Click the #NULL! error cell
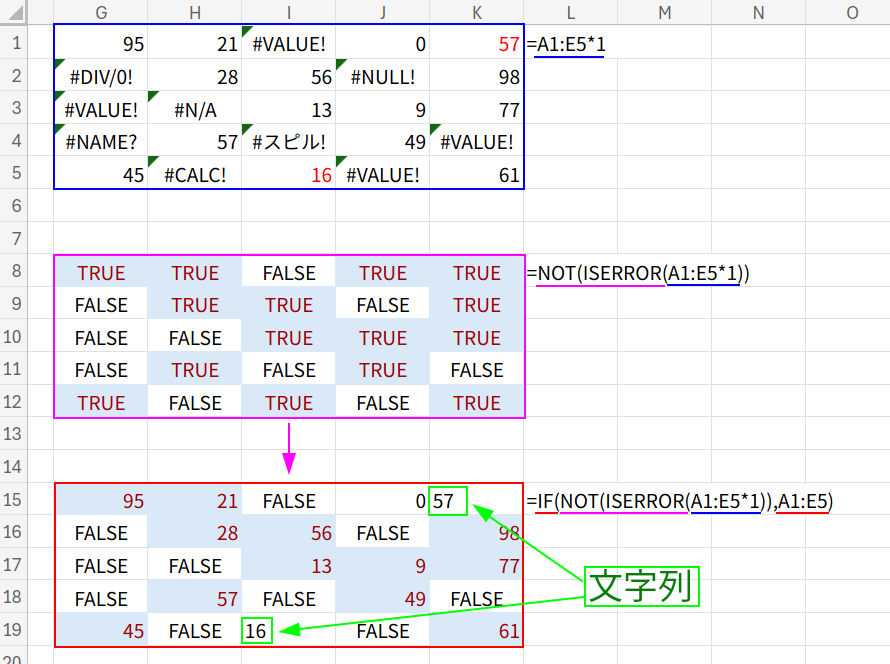This screenshot has height=664, width=890. point(383,77)
